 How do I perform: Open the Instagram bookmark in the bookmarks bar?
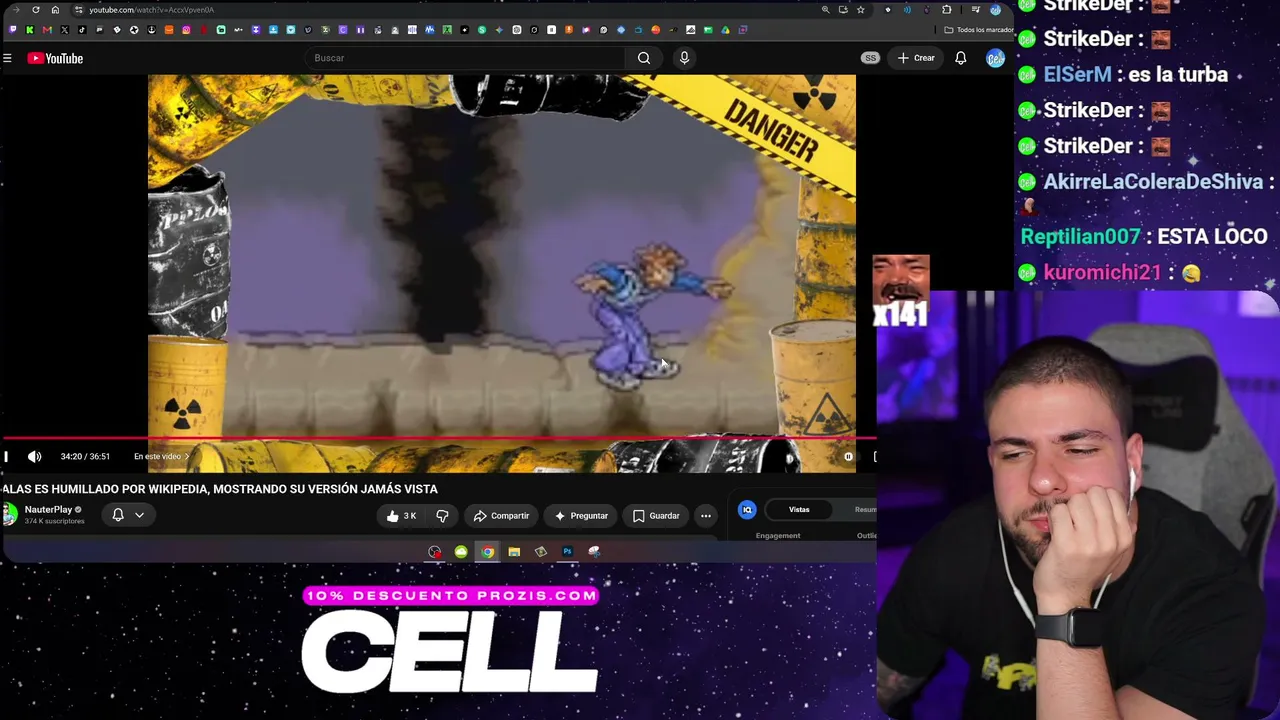coord(186,30)
